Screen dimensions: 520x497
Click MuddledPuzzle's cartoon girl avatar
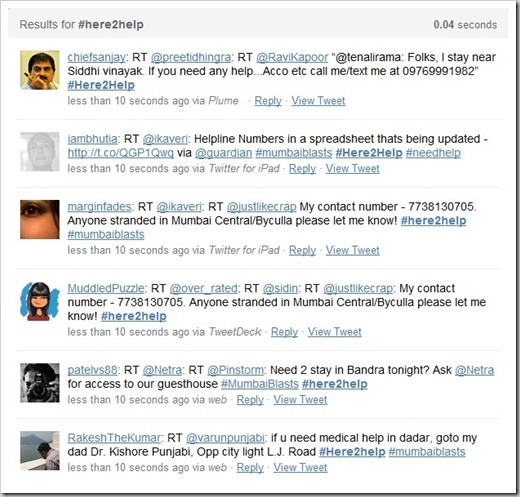point(40,301)
